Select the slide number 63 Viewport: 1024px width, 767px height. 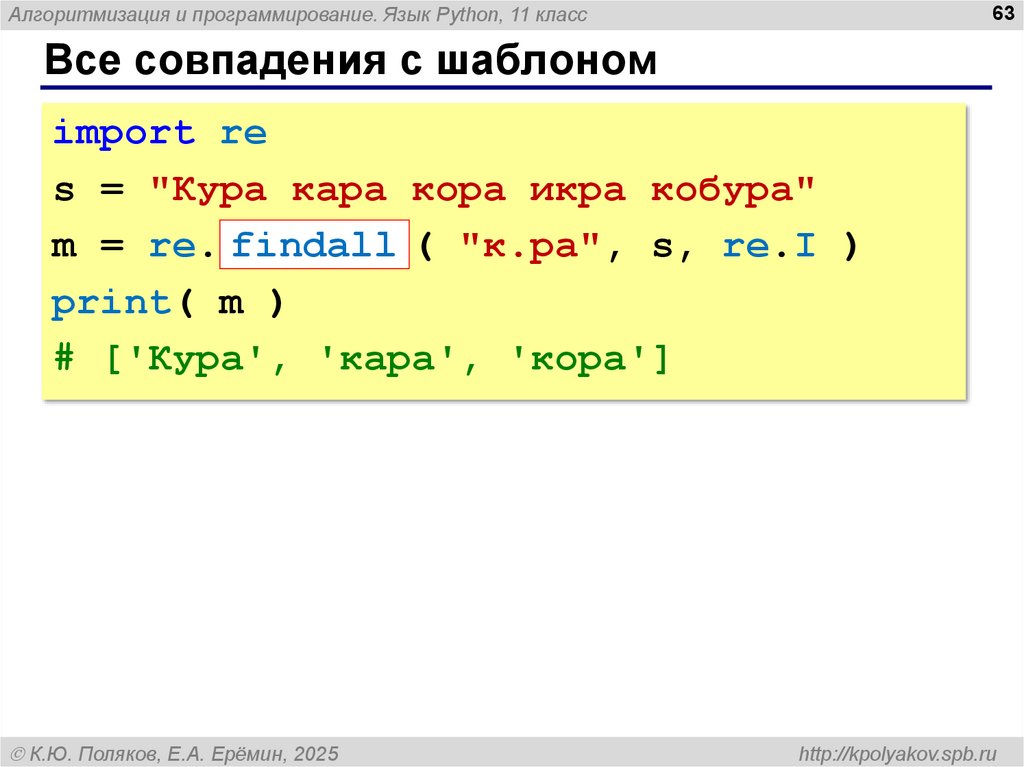(x=999, y=13)
